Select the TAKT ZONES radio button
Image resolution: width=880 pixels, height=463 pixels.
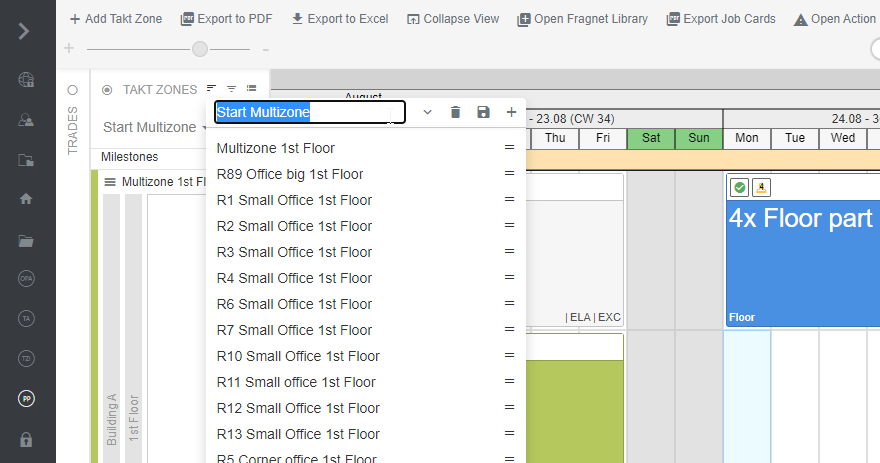point(107,90)
